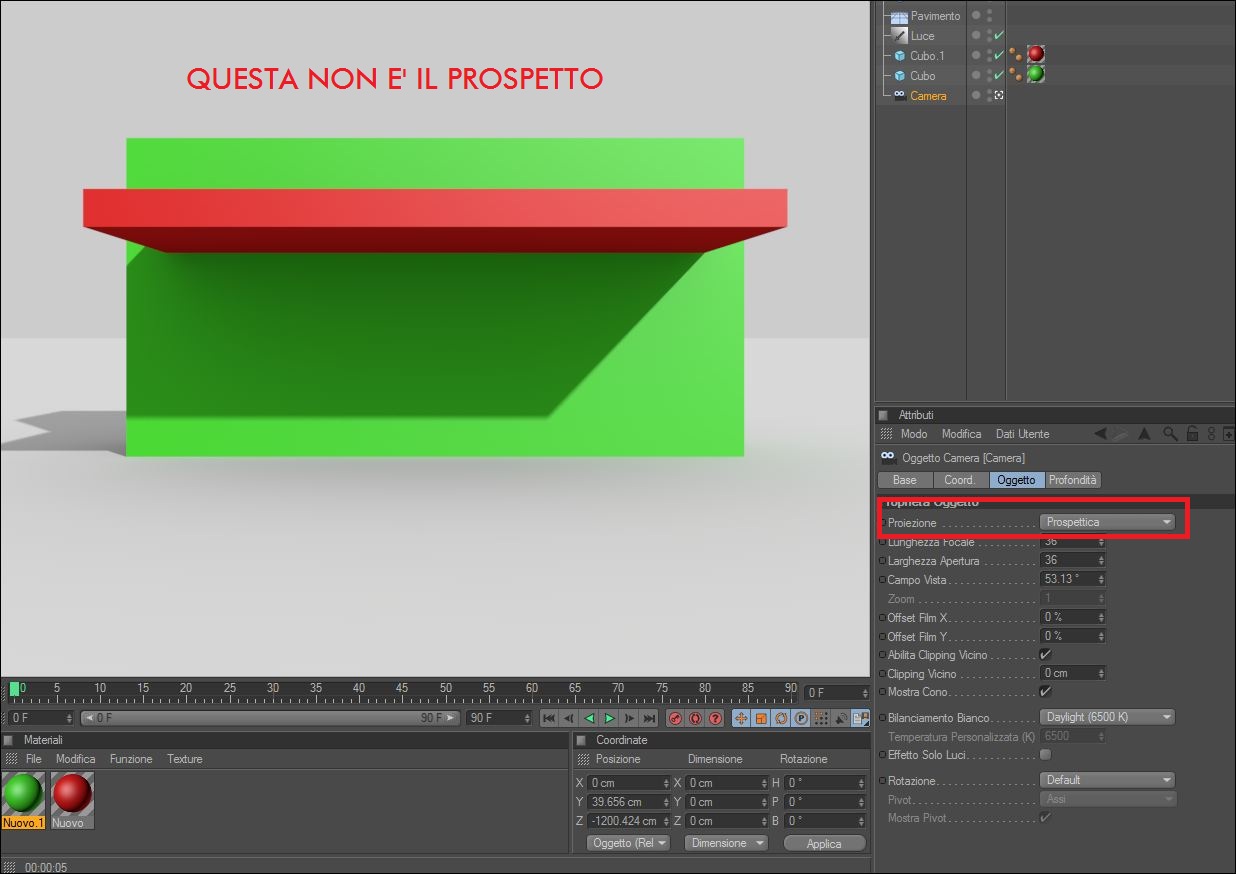Toggle Mostra Cono checkbox
Screen dimensions: 1236x874
[x=1046, y=691]
